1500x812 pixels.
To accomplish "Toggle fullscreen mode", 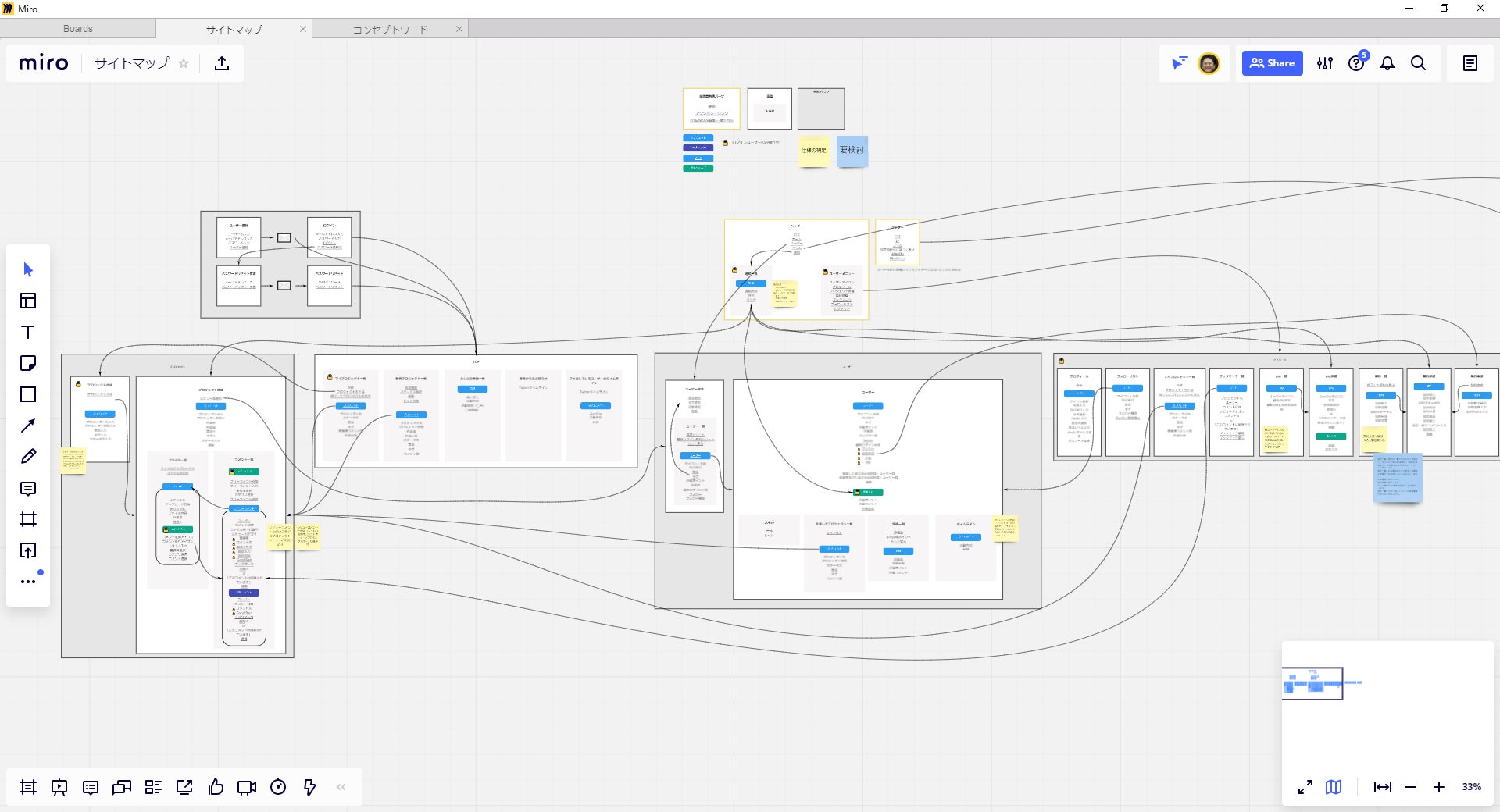I will coord(1305,787).
